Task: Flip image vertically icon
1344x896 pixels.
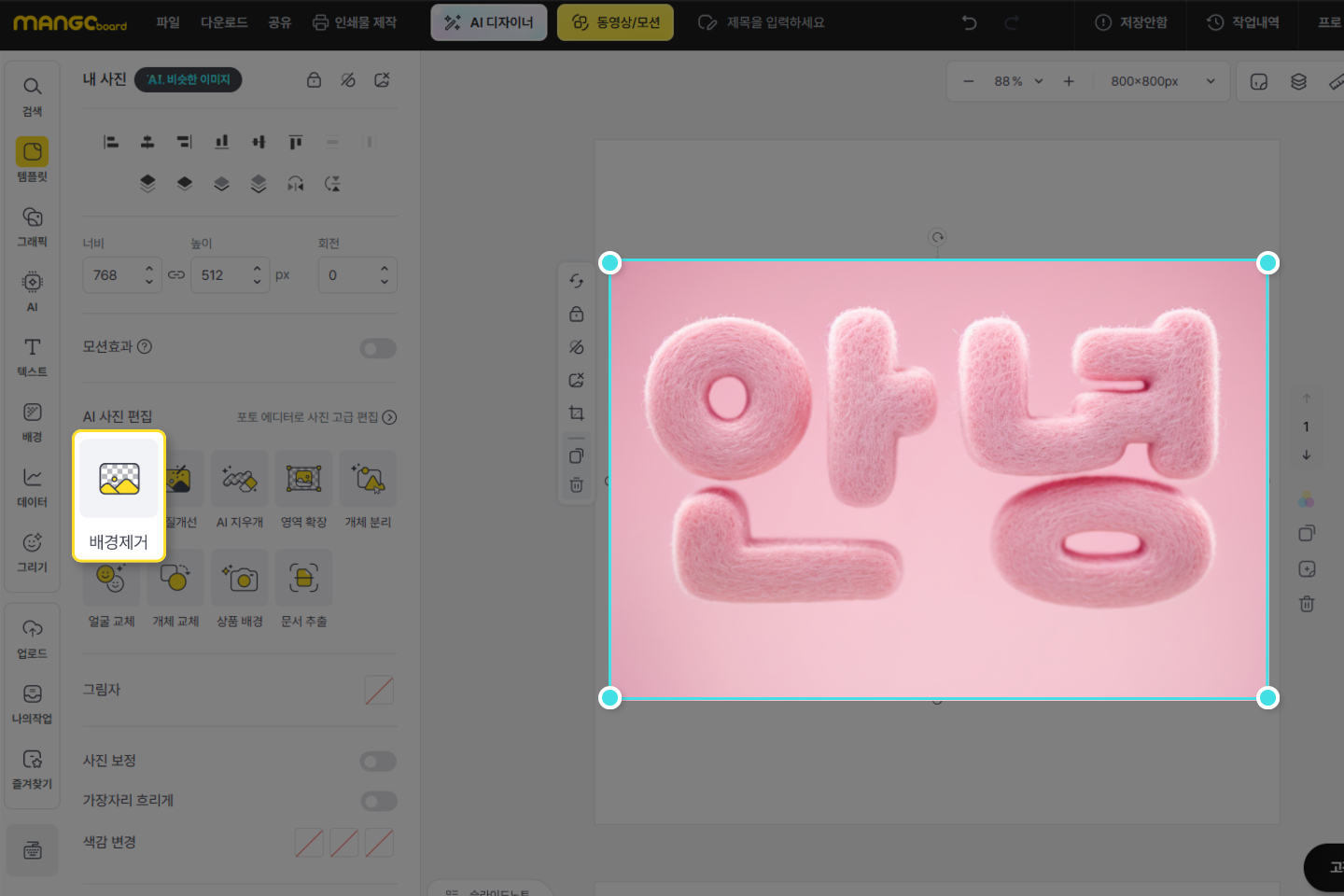Action: click(332, 184)
